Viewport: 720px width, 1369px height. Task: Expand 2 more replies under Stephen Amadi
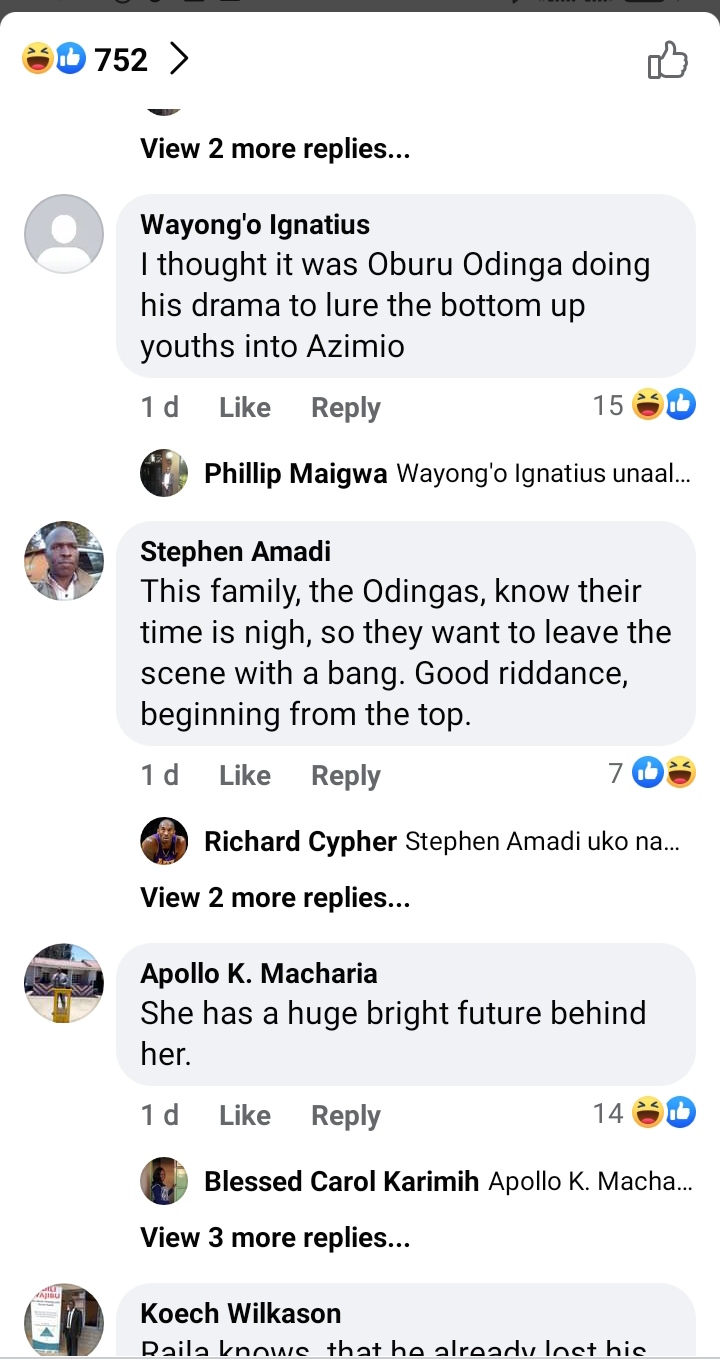275,897
